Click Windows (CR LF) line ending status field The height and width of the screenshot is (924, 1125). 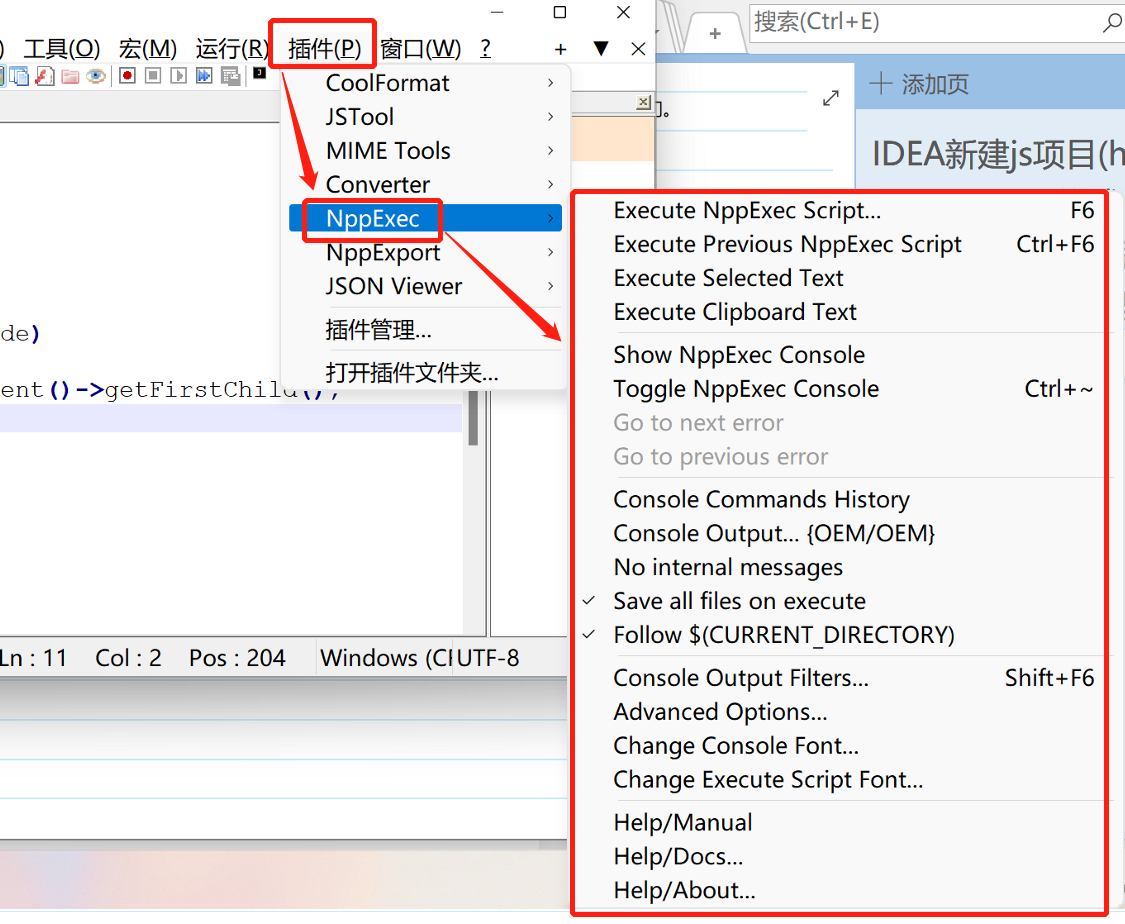(385, 657)
